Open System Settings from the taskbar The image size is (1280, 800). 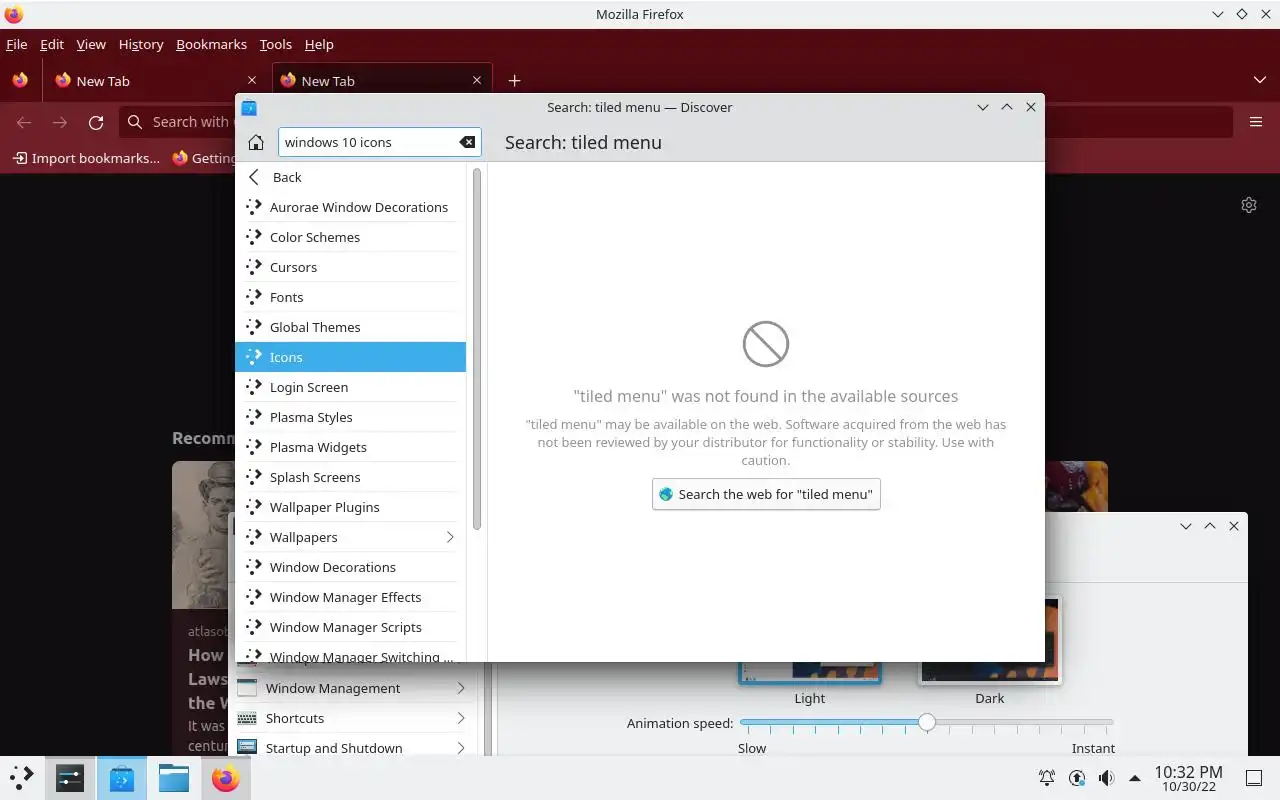70,777
